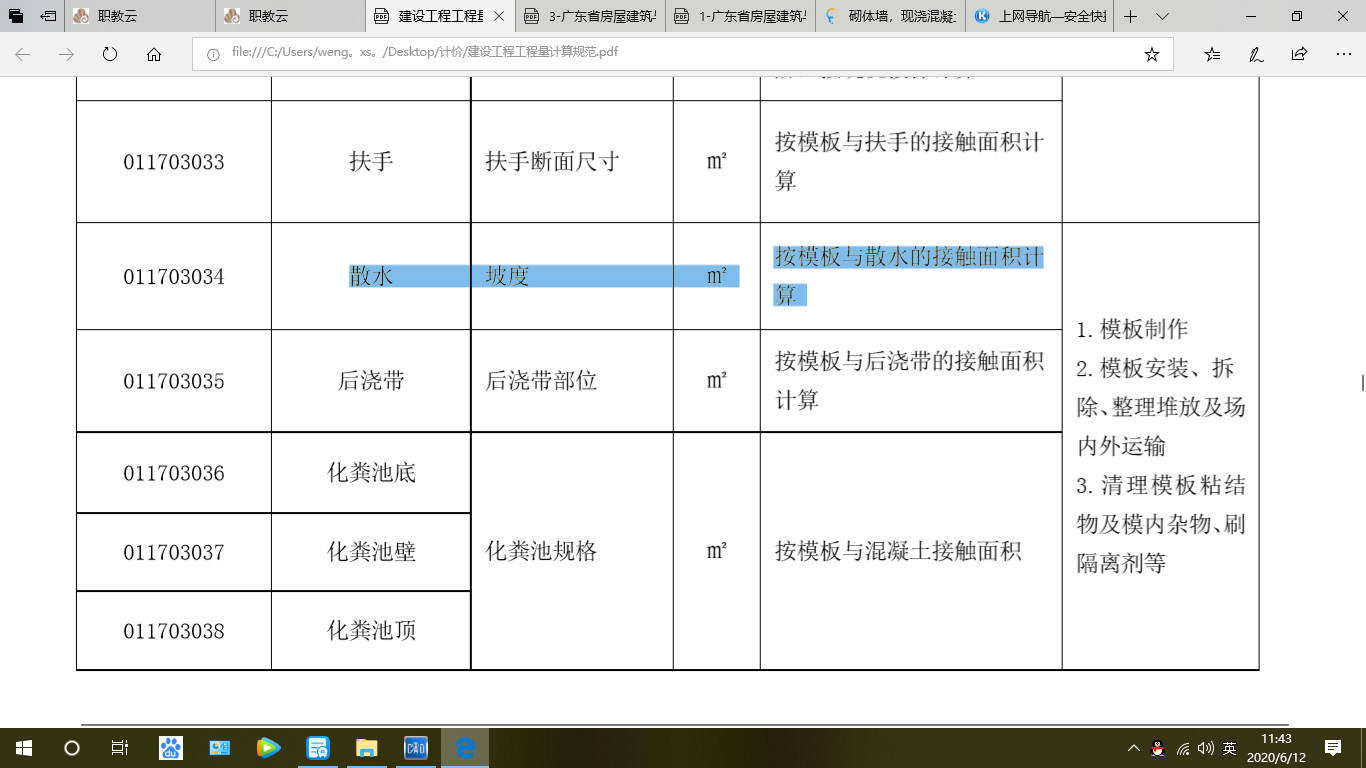
Task: Open the 上网导航—安全快 tab
Action: coord(1040,16)
